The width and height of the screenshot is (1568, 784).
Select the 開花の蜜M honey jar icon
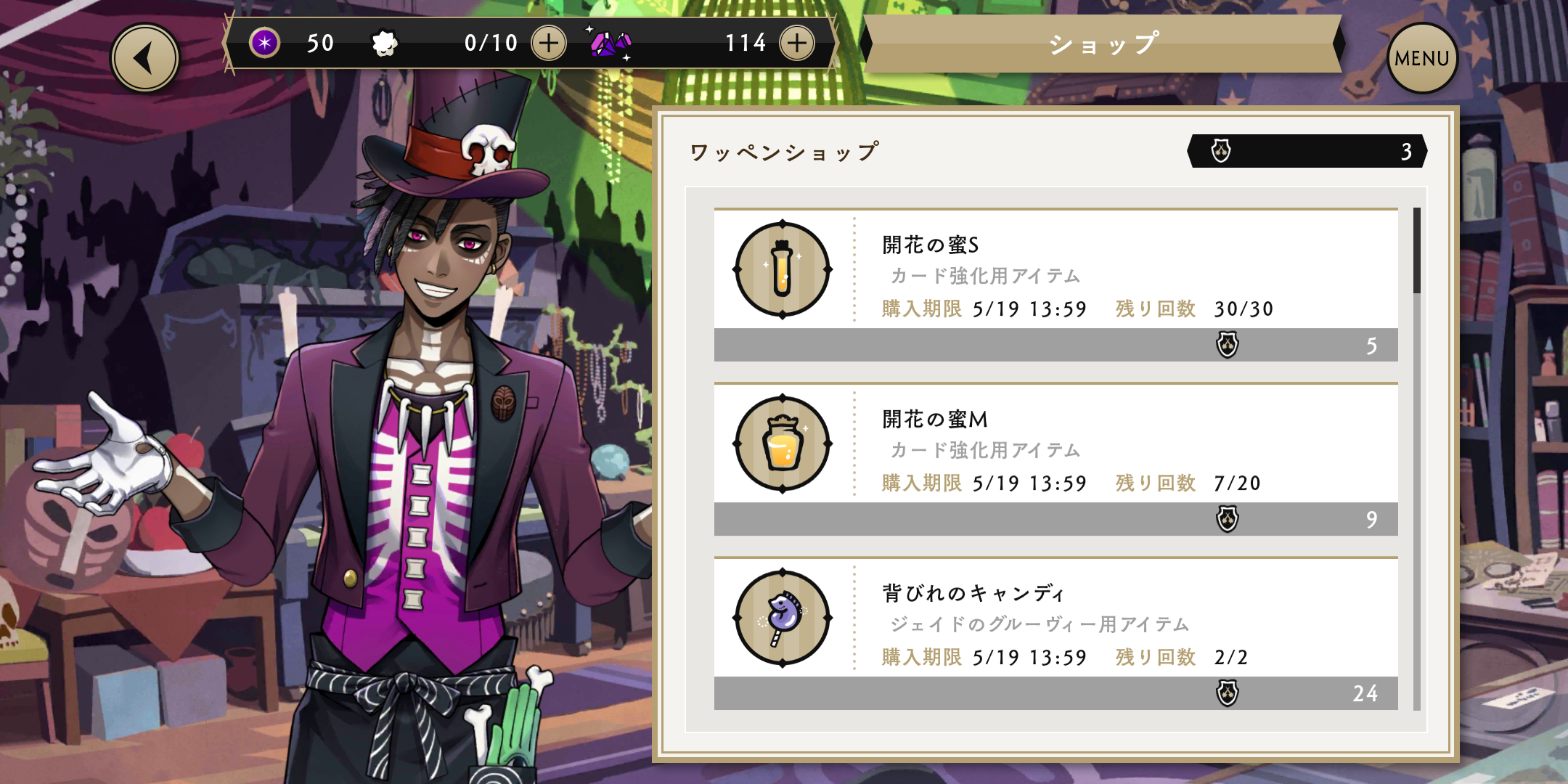[x=783, y=444]
